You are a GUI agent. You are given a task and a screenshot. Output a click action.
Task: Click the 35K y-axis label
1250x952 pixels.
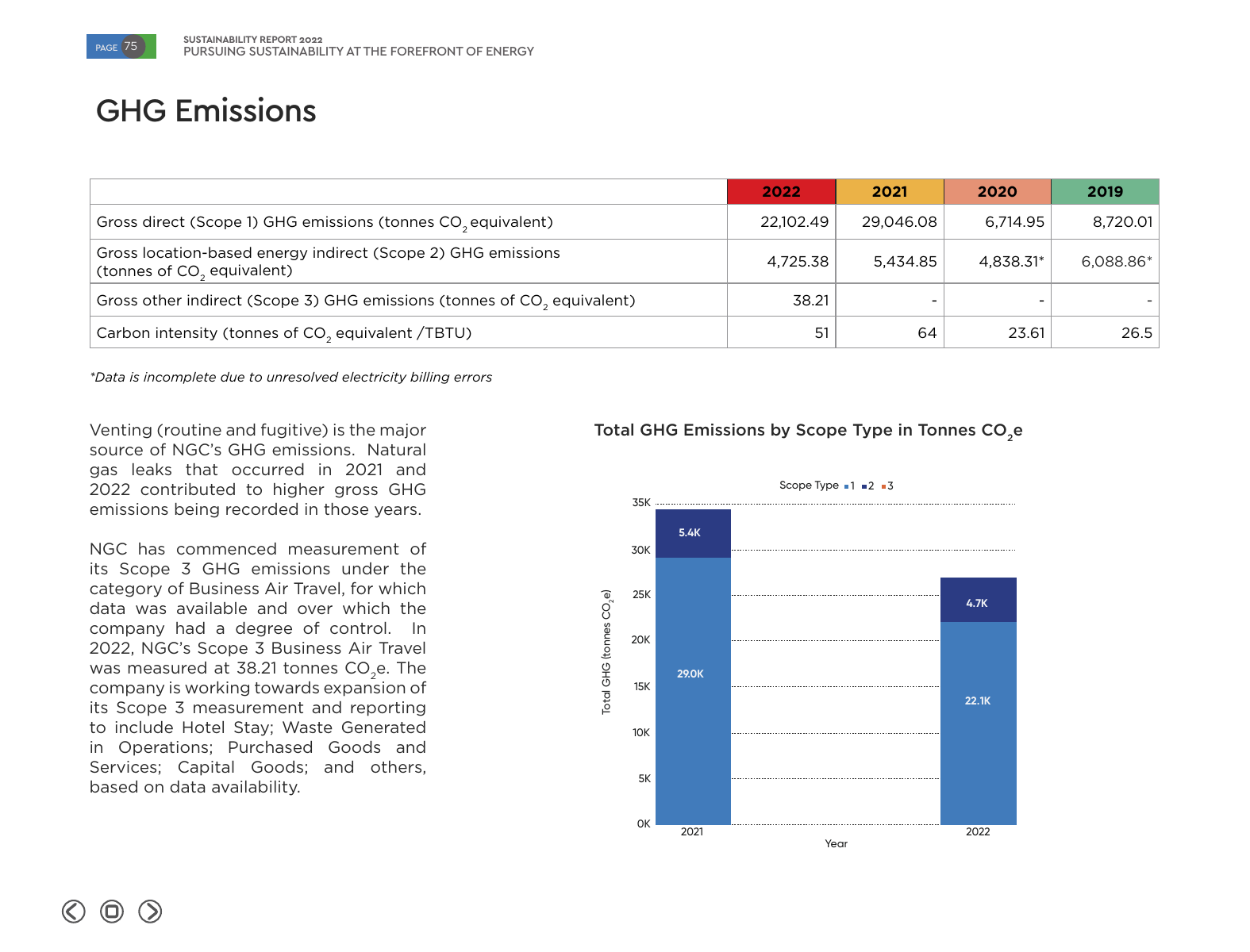pos(641,503)
